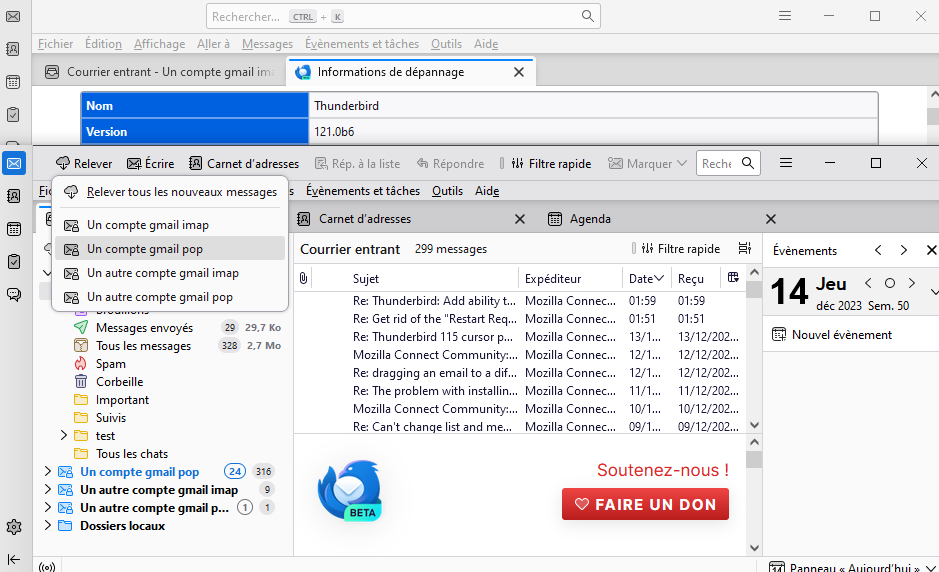Click Écrire to compose a message
Screen dimensions: 939x572
pyautogui.click(x=150, y=164)
